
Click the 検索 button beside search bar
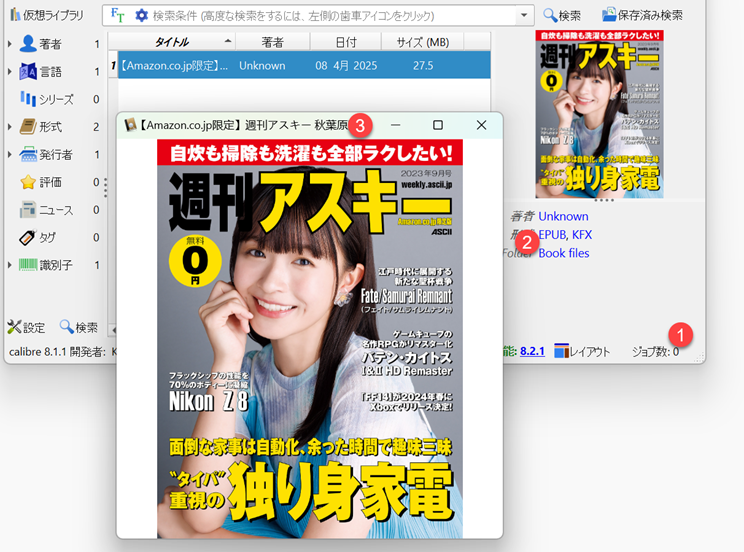pos(562,15)
